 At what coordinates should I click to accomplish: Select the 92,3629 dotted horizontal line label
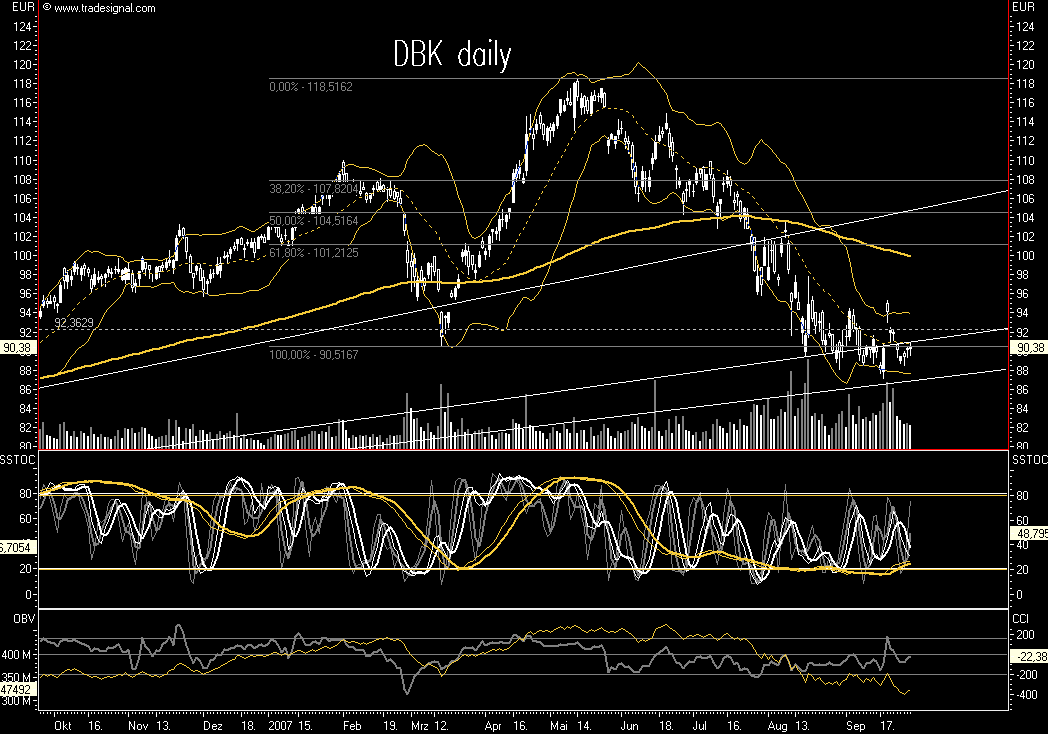point(74,322)
